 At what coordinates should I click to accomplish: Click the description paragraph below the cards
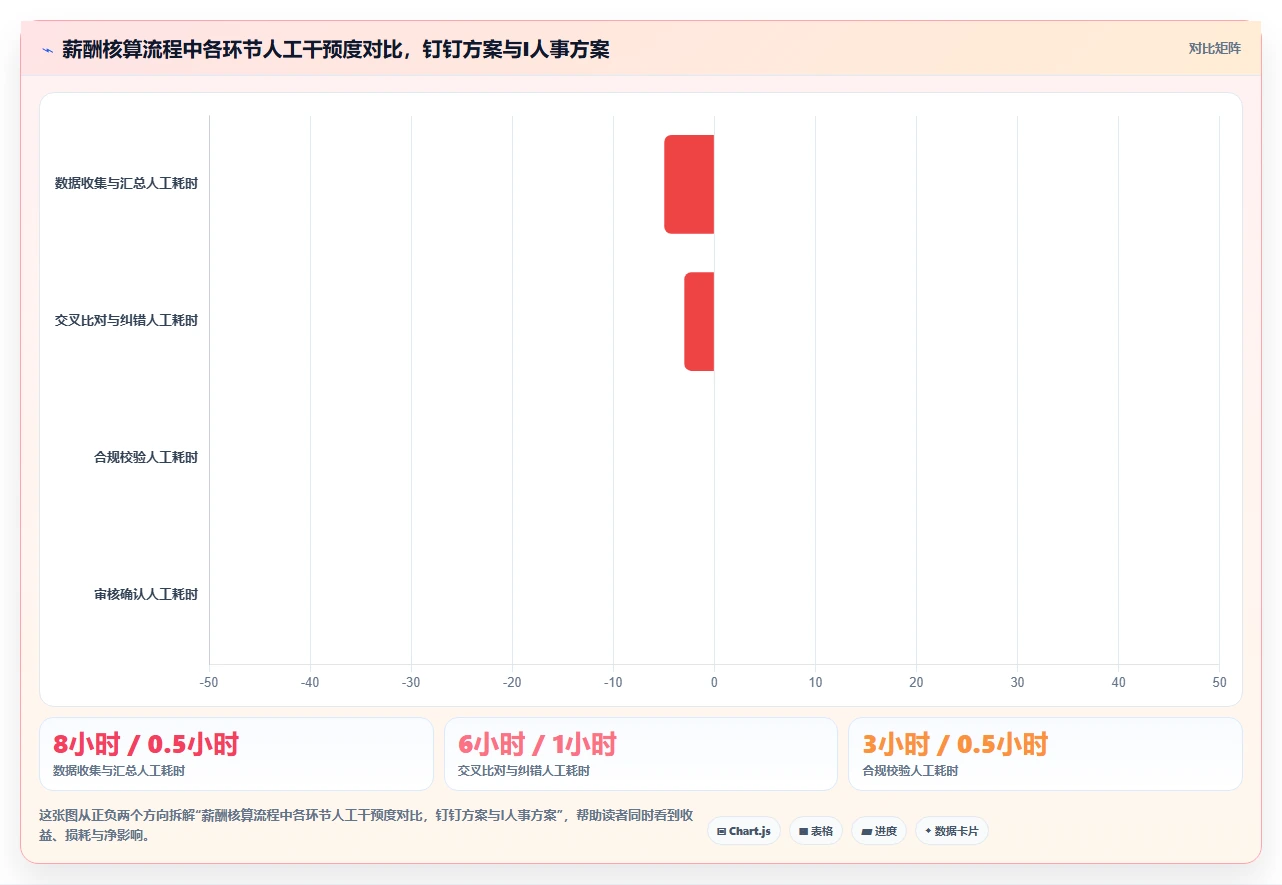367,825
